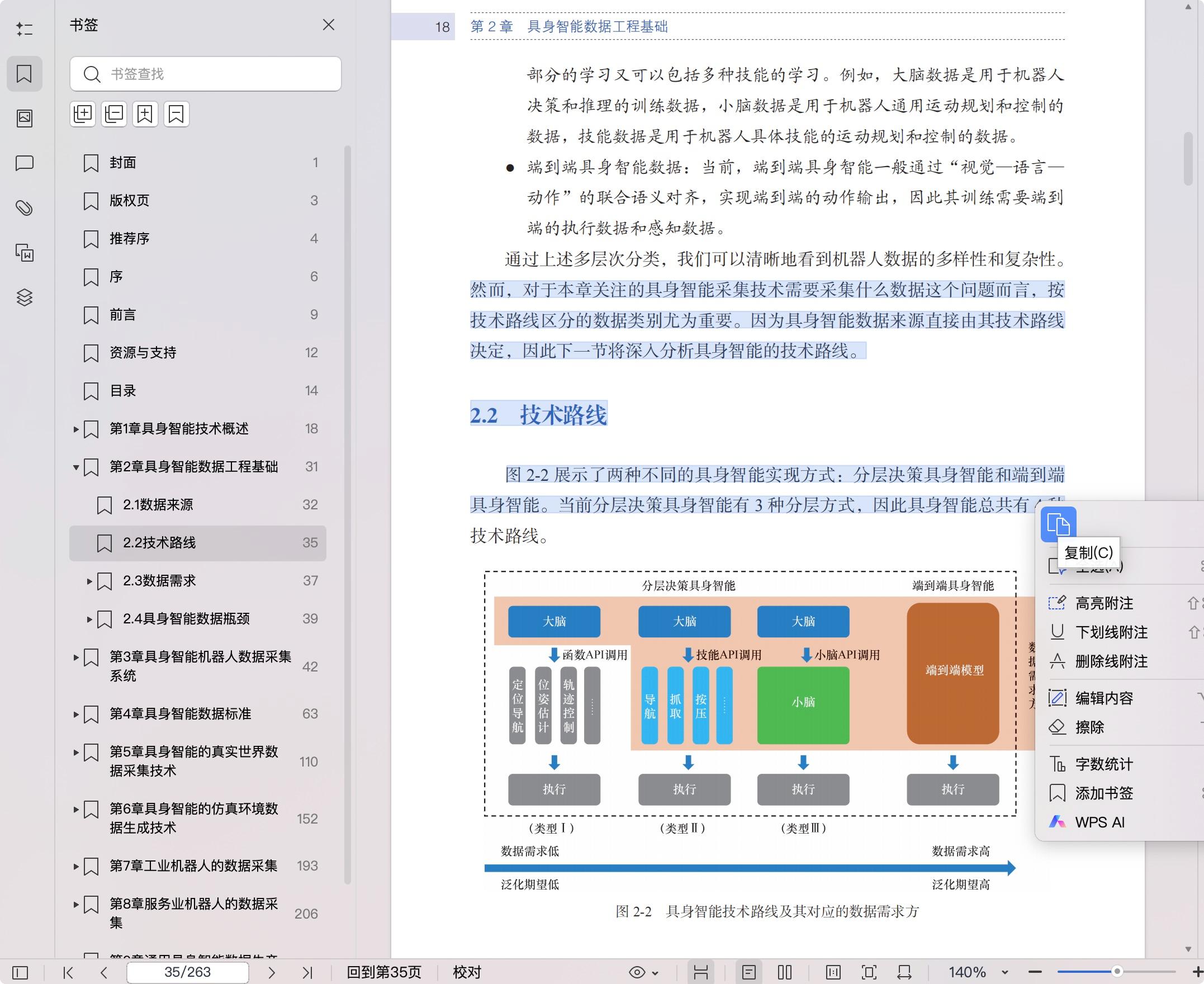Click the add bookmark icon
The height and width of the screenshot is (984, 1204).
[145, 114]
